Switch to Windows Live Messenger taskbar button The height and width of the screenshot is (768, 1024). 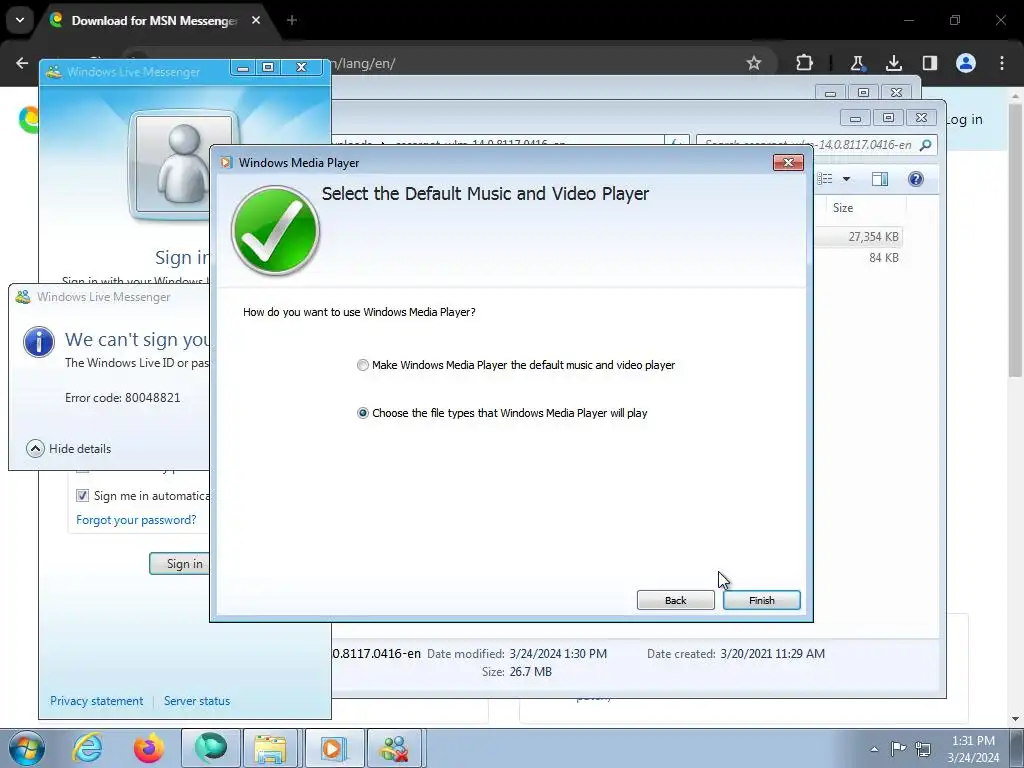coord(394,748)
